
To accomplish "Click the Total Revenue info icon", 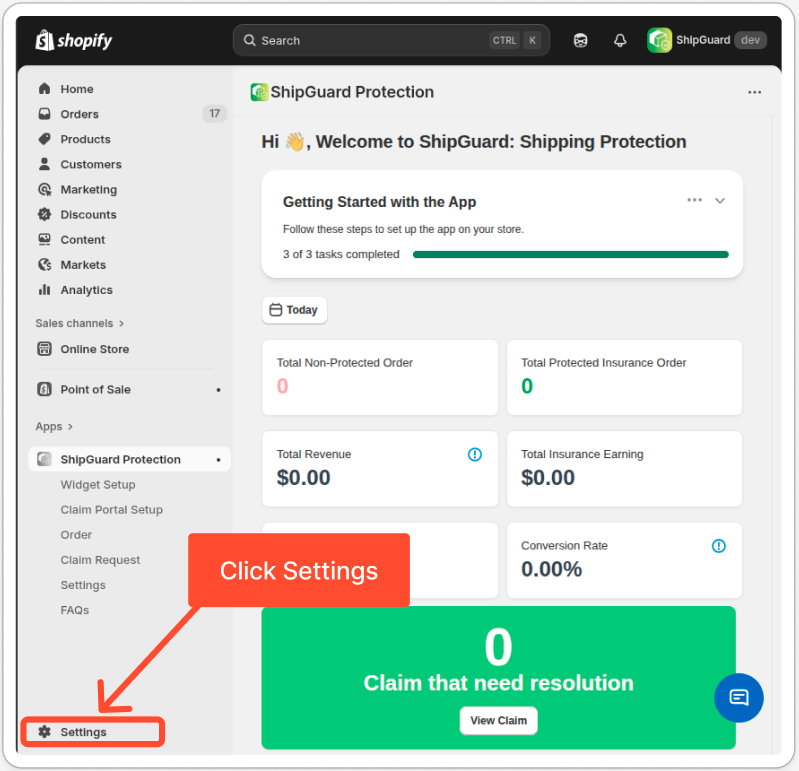I will 475,454.
